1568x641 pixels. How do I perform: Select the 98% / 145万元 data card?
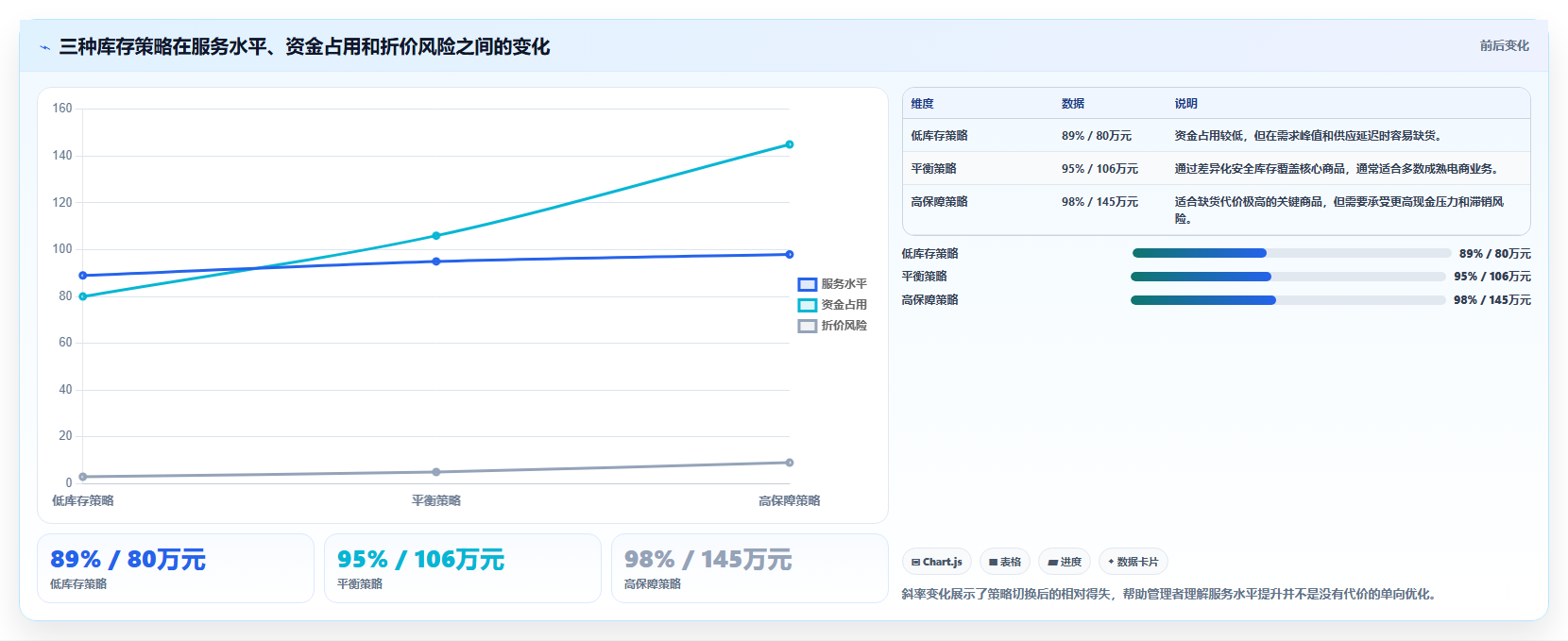[750, 568]
